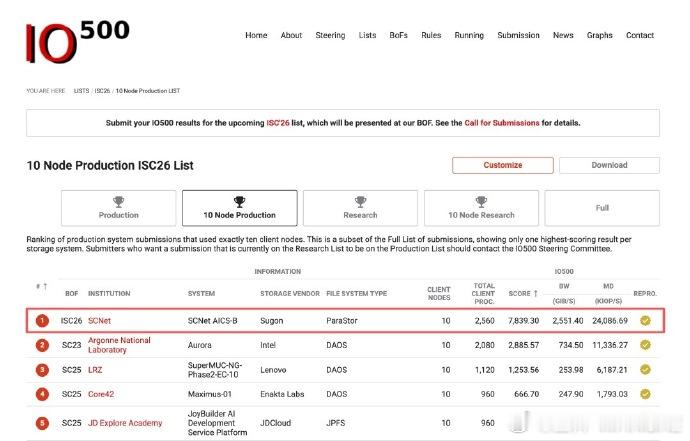Click the rank 2 badge icon
The width and height of the screenshot is (690, 441).
tap(42, 345)
